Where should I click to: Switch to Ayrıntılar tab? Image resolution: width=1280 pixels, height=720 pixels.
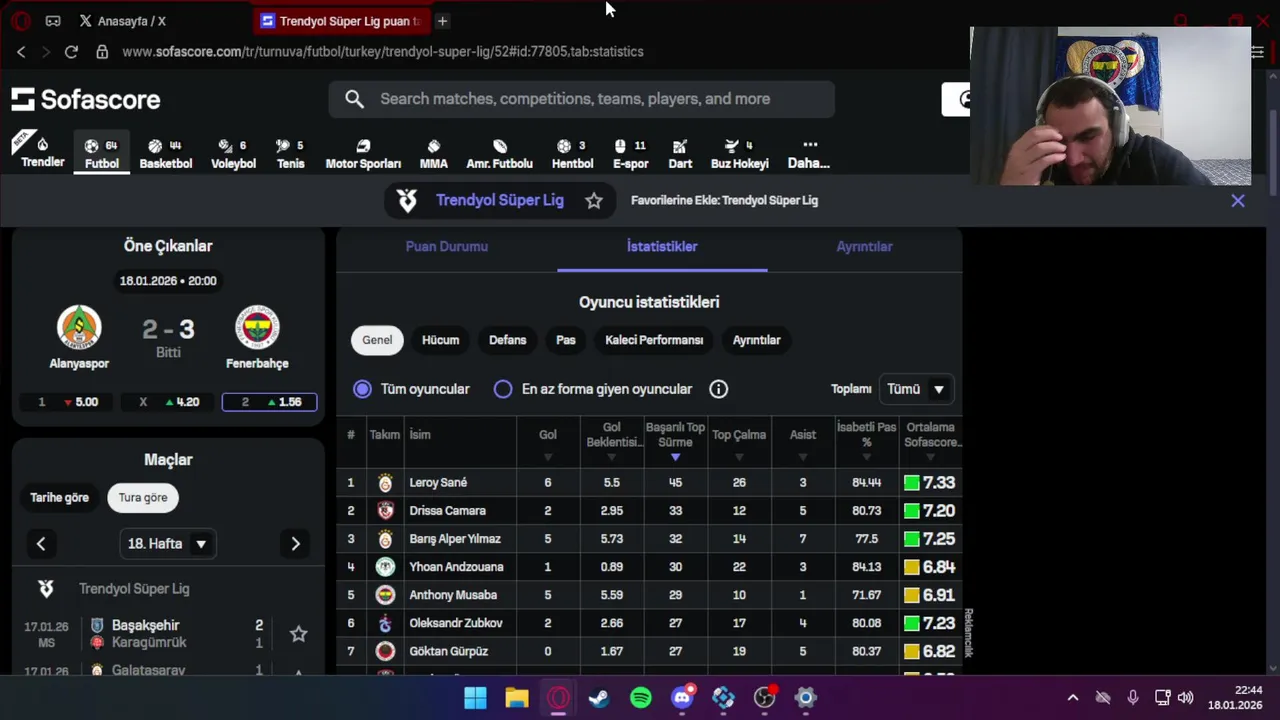(864, 247)
